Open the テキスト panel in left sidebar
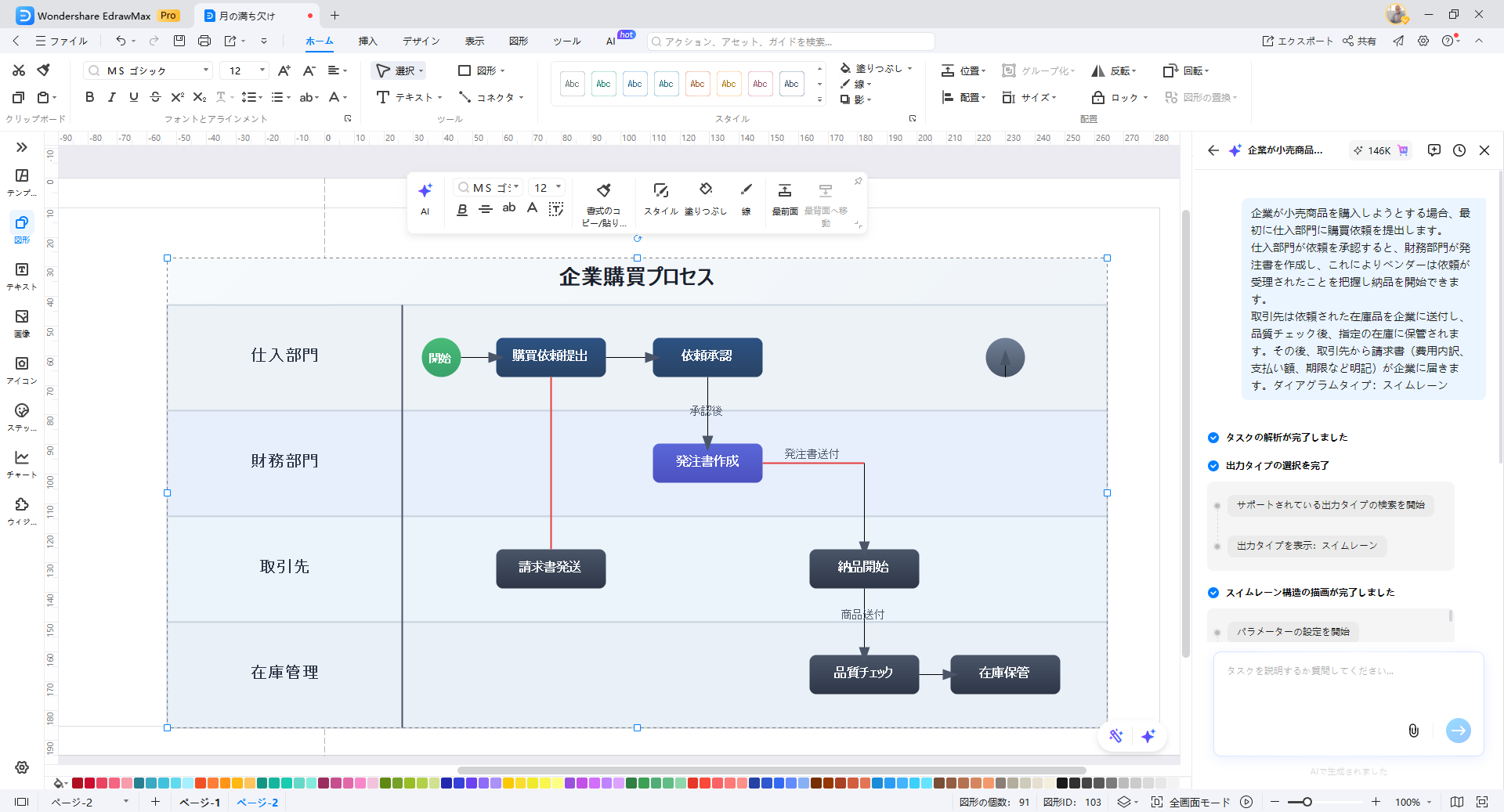The width and height of the screenshot is (1504, 812). point(22,275)
